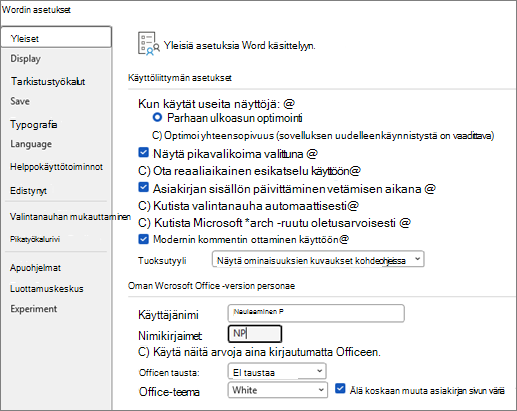Toggle Modernin kommentin ottaminen käyttöön checkbox
Viewport: 517px width, 411px height.
143,239
